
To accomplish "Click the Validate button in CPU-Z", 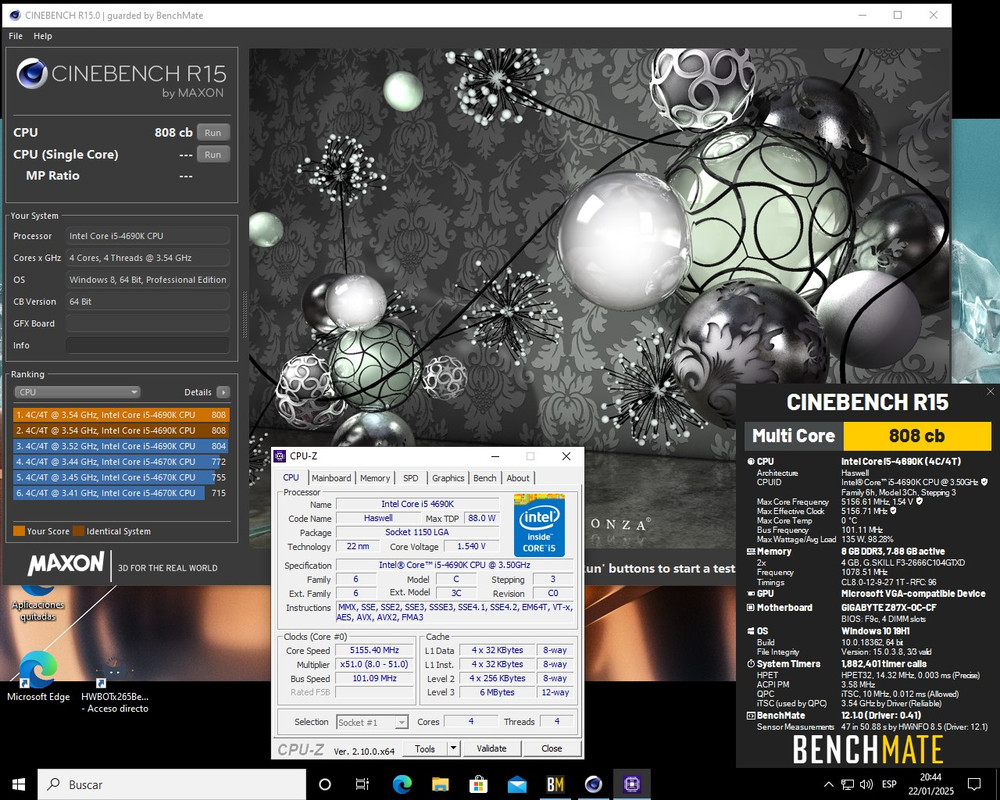I will (492, 749).
